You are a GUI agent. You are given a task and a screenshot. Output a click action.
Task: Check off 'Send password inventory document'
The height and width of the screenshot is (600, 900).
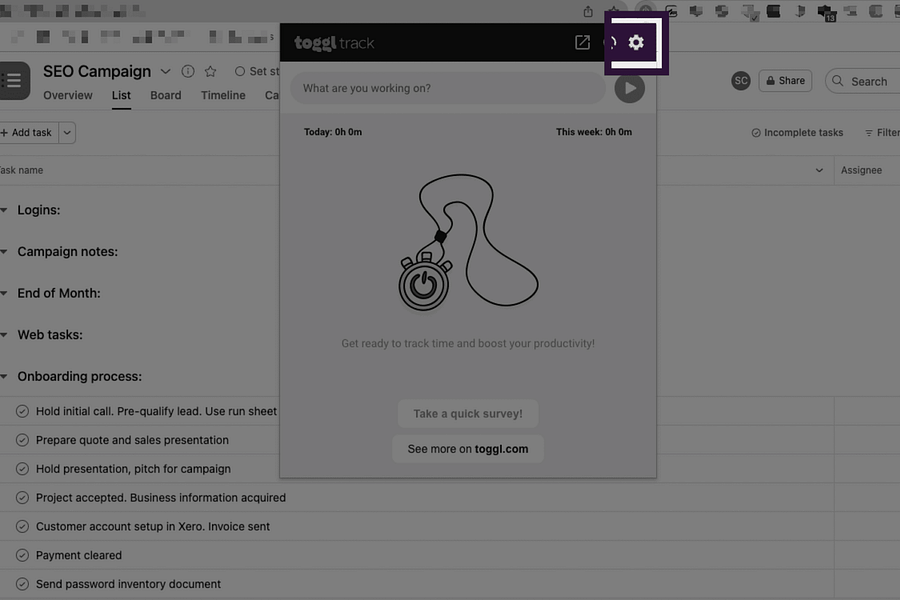22,584
